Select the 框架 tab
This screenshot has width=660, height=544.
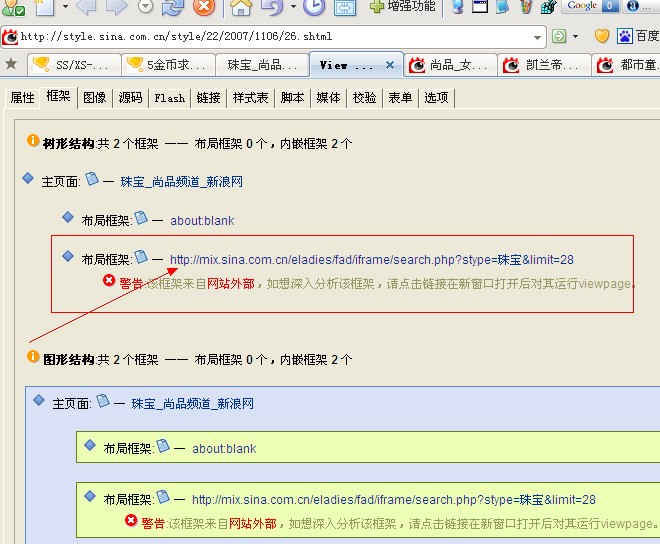point(59,96)
